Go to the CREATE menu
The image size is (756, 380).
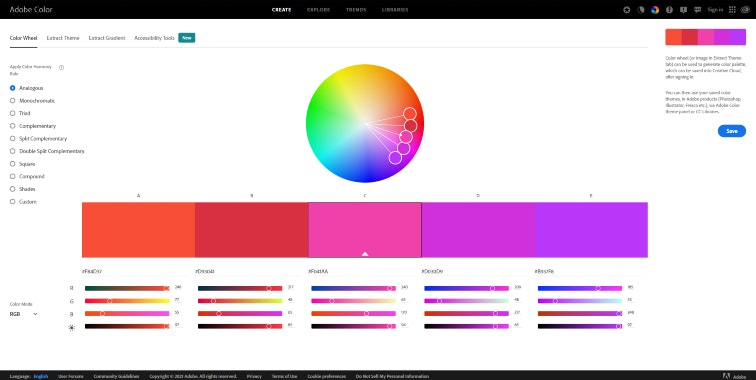(282, 10)
